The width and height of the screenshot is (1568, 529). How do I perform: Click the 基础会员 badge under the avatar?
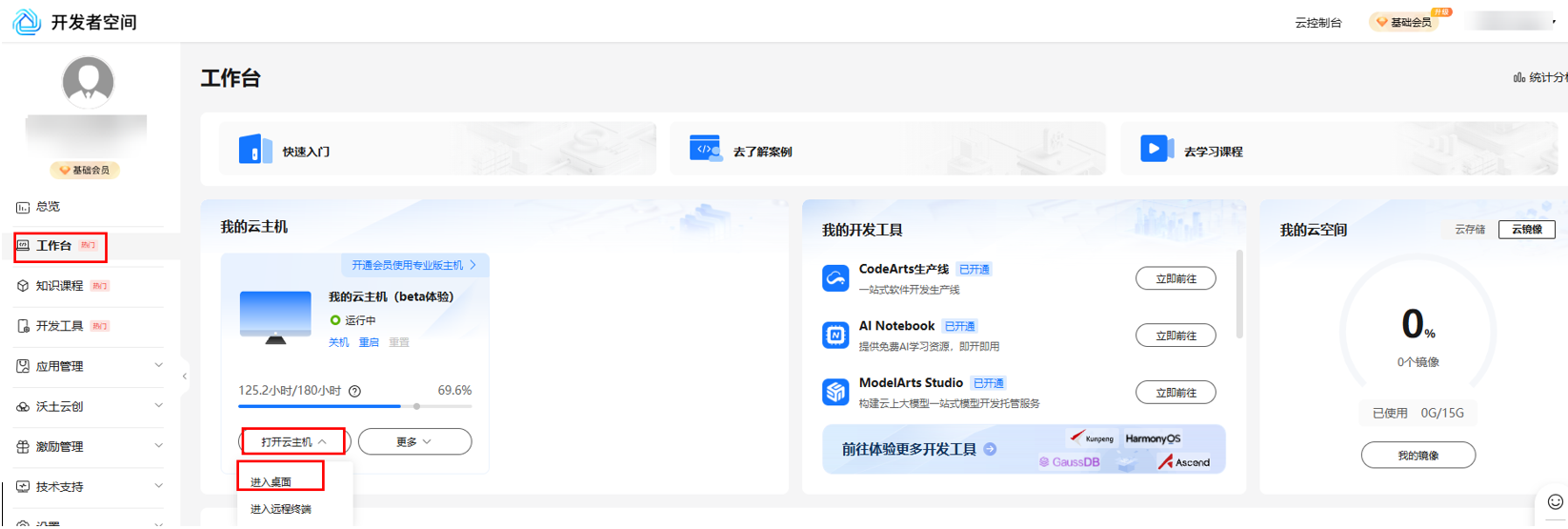[85, 171]
